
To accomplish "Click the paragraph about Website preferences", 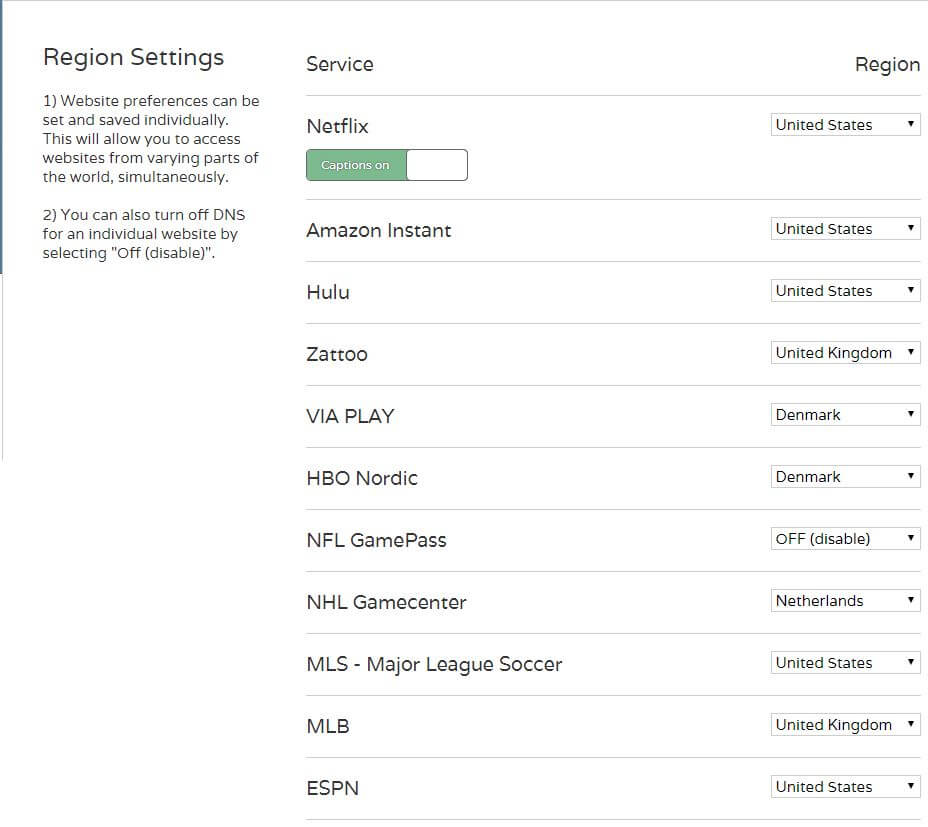I will pos(151,139).
